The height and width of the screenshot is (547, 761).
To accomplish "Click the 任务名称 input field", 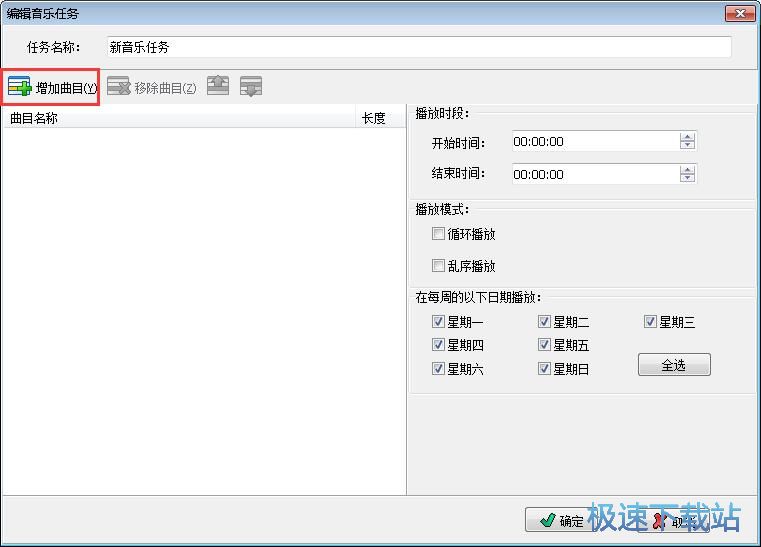I will (x=419, y=47).
